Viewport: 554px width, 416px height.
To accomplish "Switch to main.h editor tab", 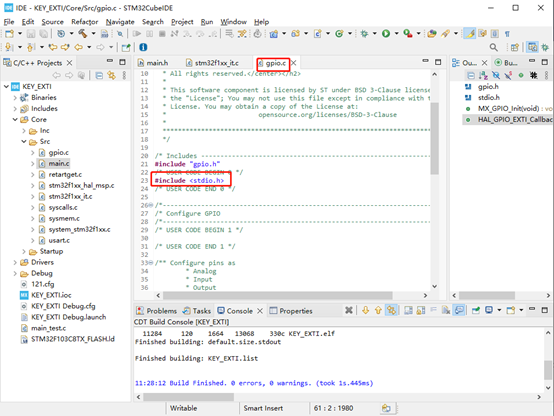I will (153, 63).
